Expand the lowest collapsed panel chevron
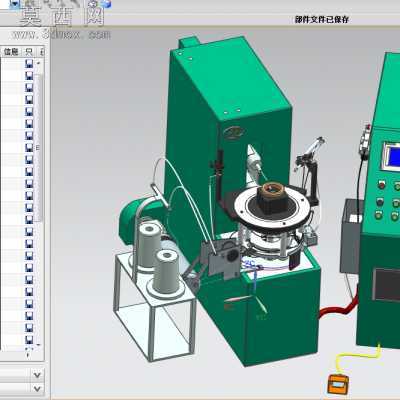This screenshot has width=400, height=400. (37, 389)
